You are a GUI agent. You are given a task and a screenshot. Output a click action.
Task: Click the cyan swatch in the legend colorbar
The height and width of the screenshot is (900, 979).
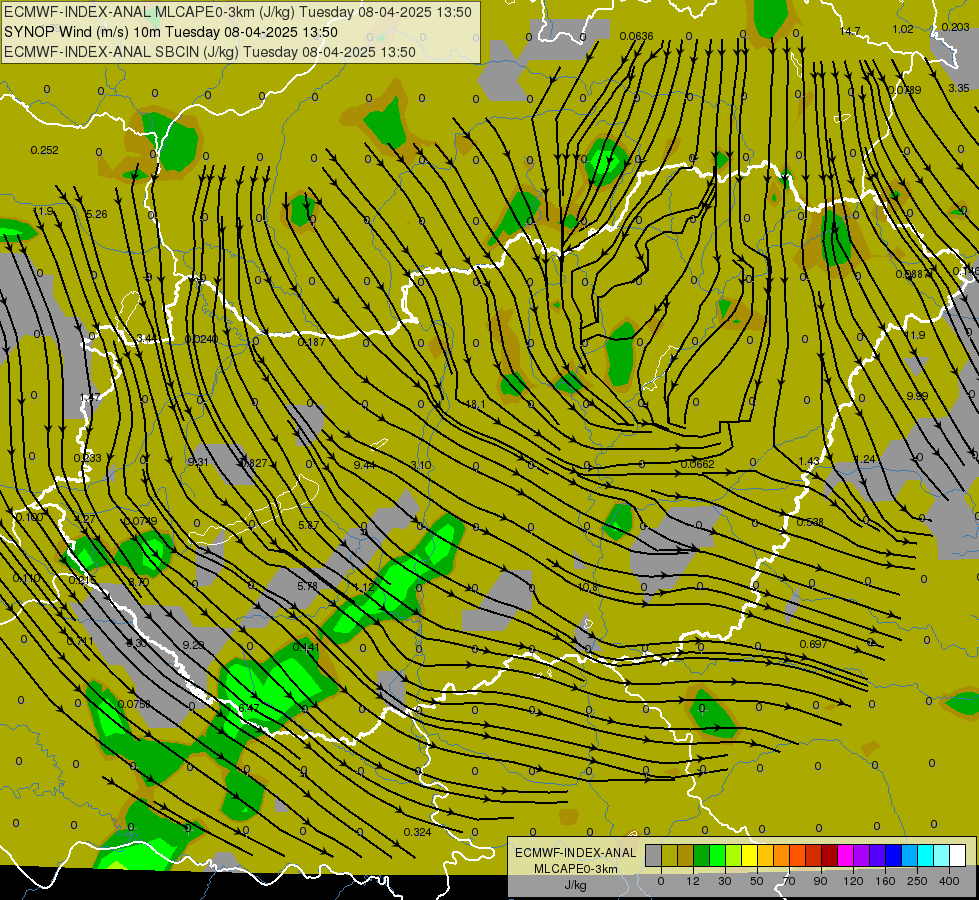tap(926, 855)
